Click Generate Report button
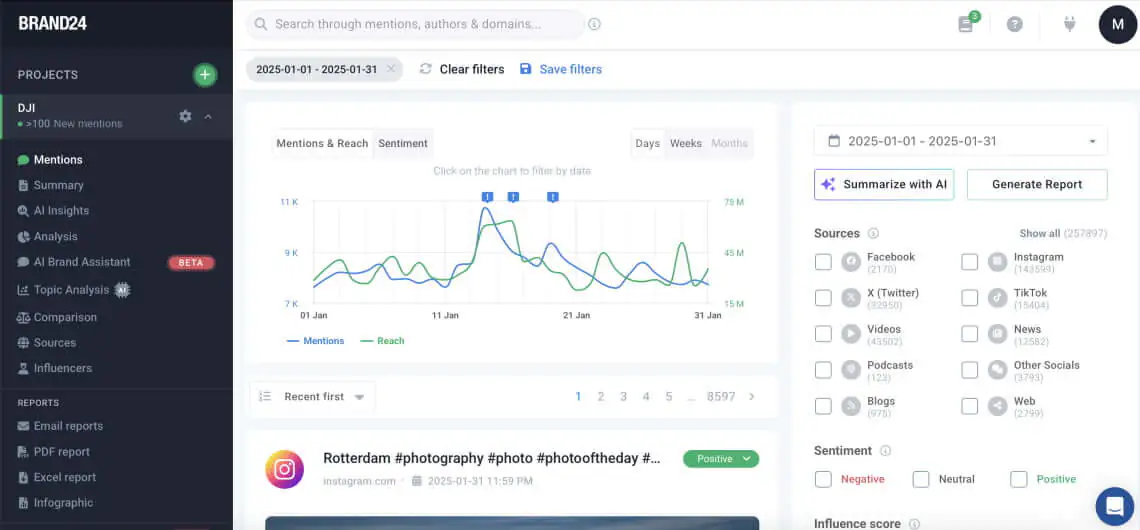 point(1037,185)
